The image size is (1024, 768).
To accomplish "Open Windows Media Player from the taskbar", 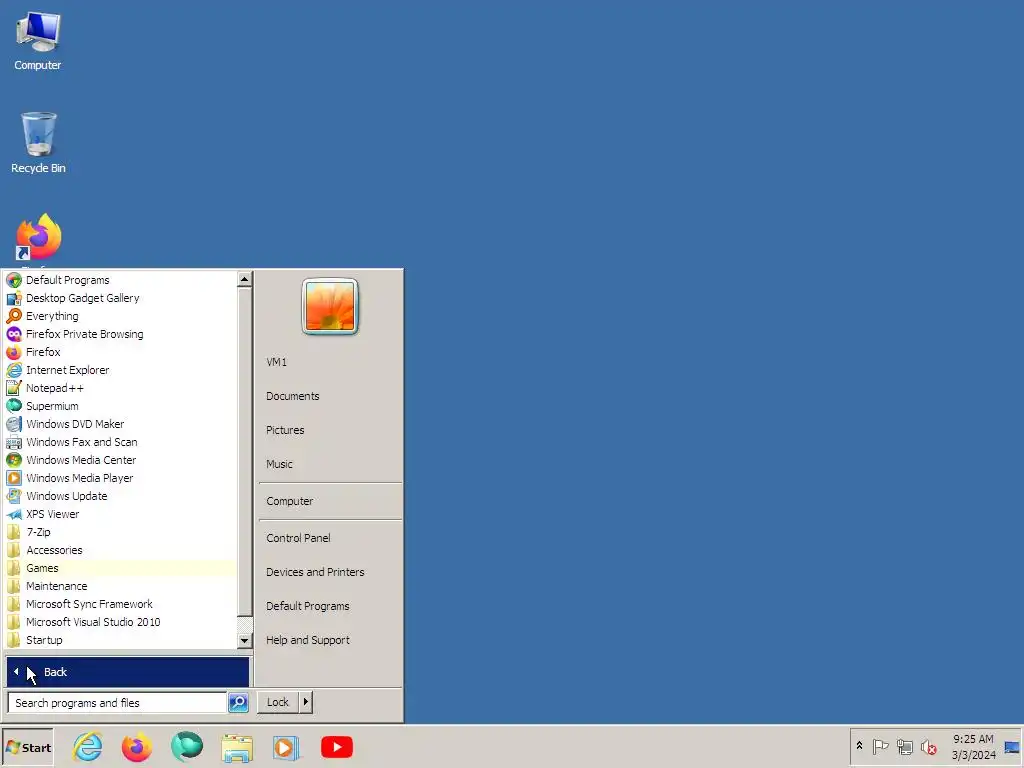I will pos(286,747).
